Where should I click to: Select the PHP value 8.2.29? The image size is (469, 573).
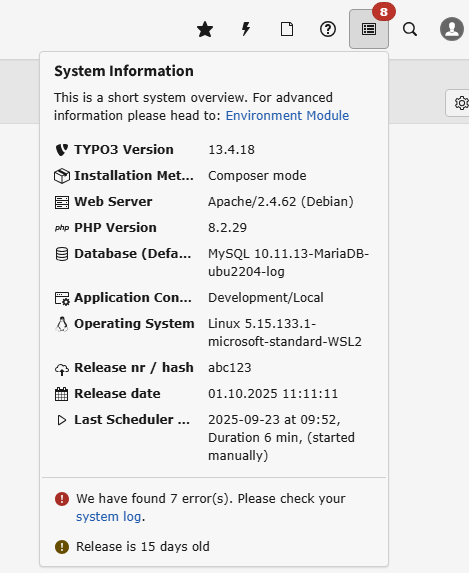click(227, 228)
